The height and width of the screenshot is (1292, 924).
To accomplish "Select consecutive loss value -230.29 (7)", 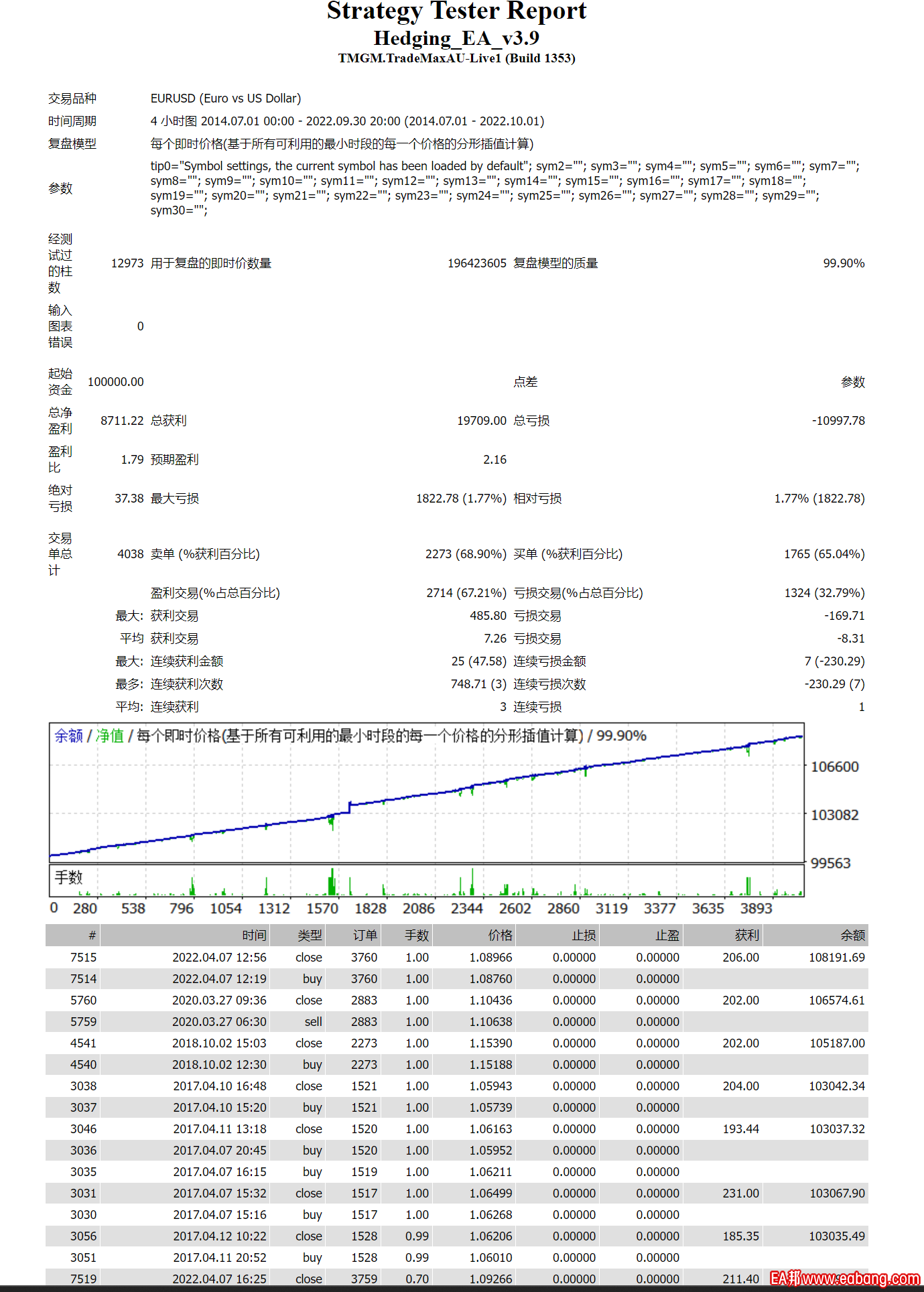I will point(834,684).
